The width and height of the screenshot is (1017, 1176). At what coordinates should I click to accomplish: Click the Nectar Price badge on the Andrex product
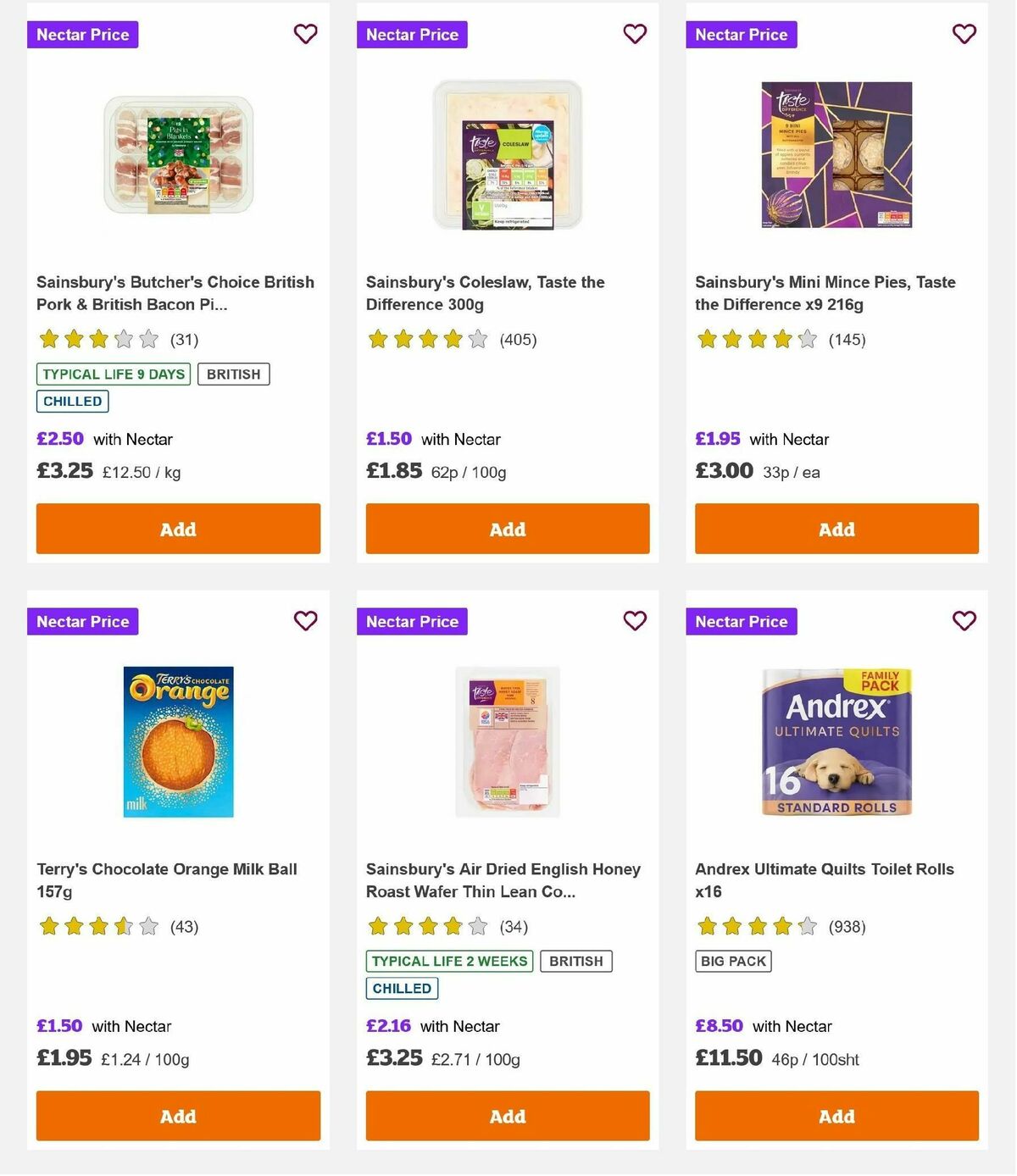741,621
